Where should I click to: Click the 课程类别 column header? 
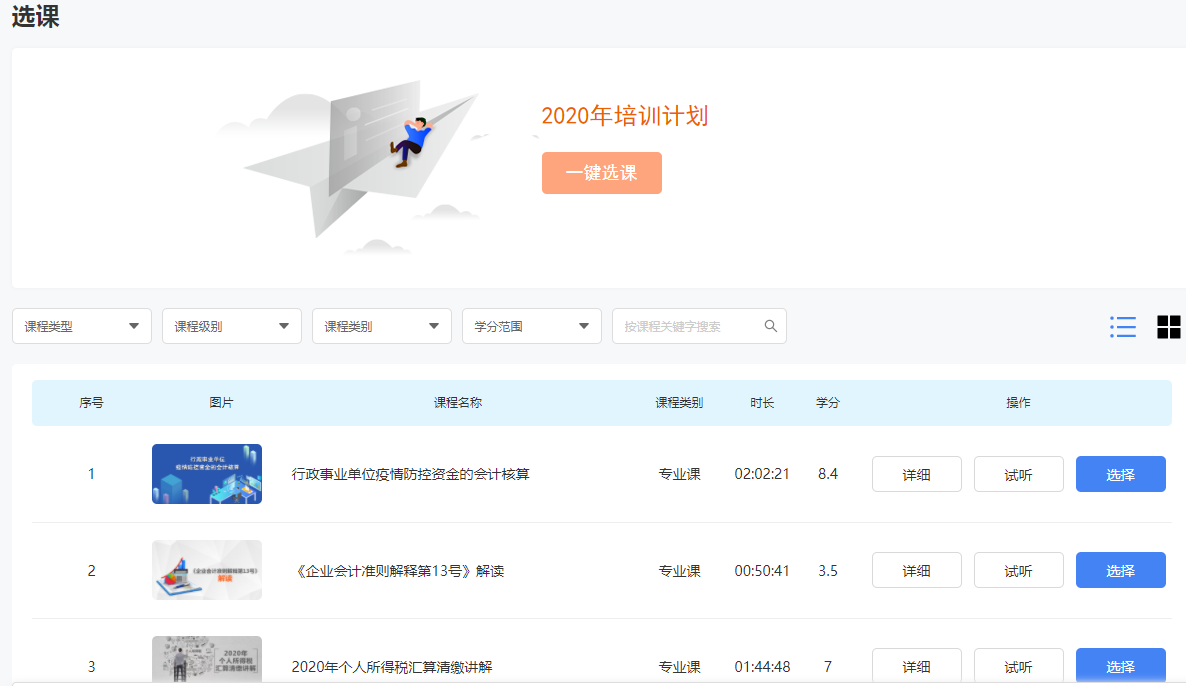coord(678,402)
